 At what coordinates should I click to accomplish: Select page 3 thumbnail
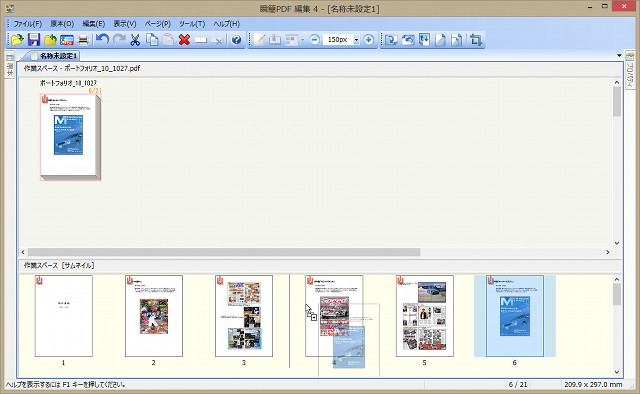pos(244,316)
